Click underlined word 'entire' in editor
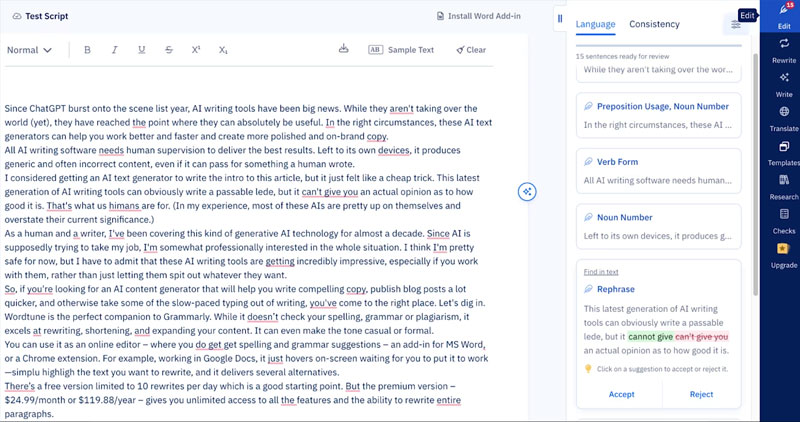This screenshot has height=422, width=800. click(449, 400)
